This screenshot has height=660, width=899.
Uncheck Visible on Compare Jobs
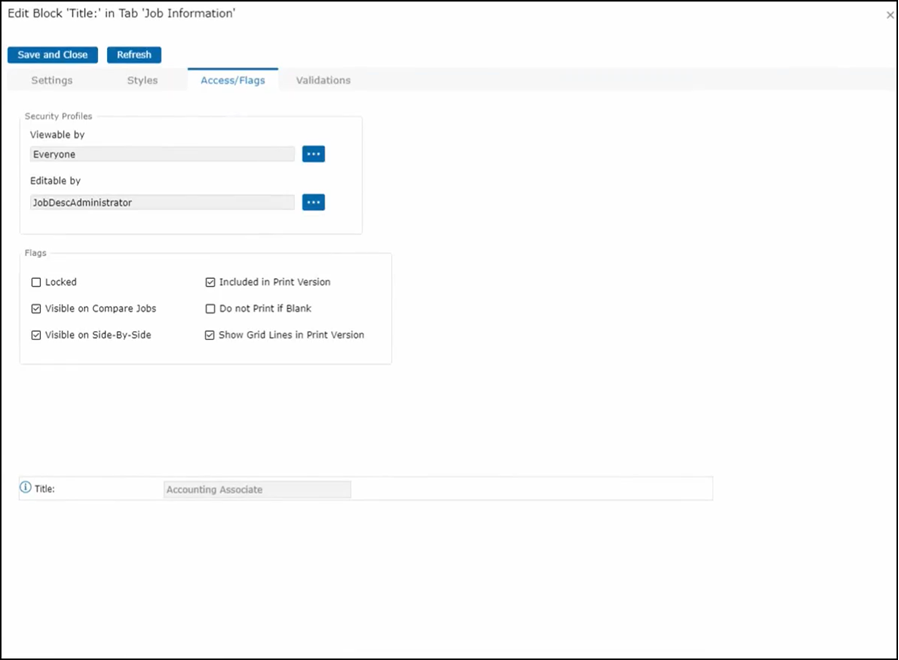[37, 309]
